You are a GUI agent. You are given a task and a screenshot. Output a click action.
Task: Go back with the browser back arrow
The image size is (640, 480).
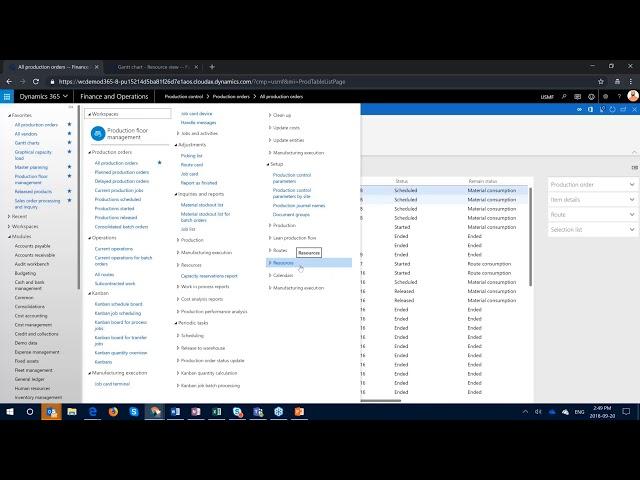(x=9, y=82)
